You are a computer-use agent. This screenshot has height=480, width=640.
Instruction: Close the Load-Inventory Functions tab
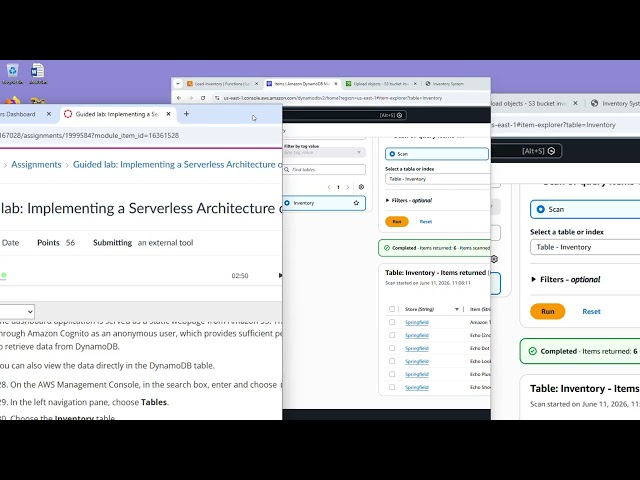pyautogui.click(x=256, y=84)
